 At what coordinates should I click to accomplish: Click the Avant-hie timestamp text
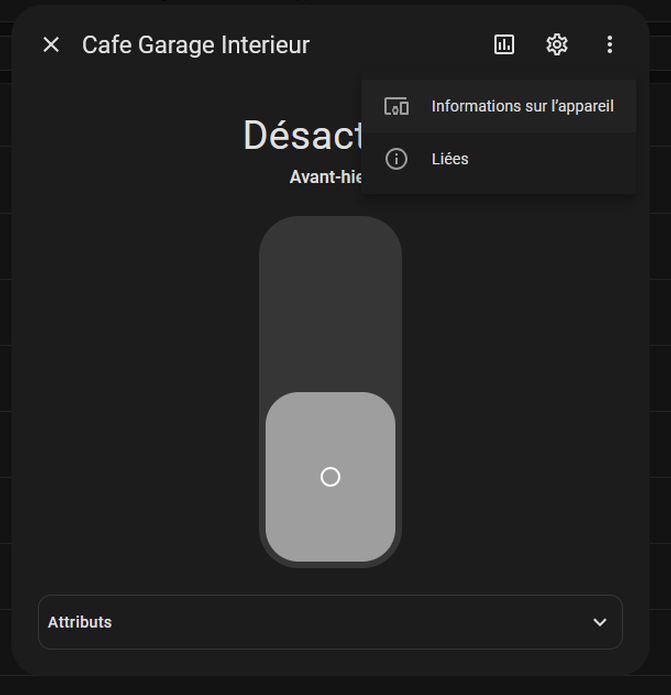[325, 177]
